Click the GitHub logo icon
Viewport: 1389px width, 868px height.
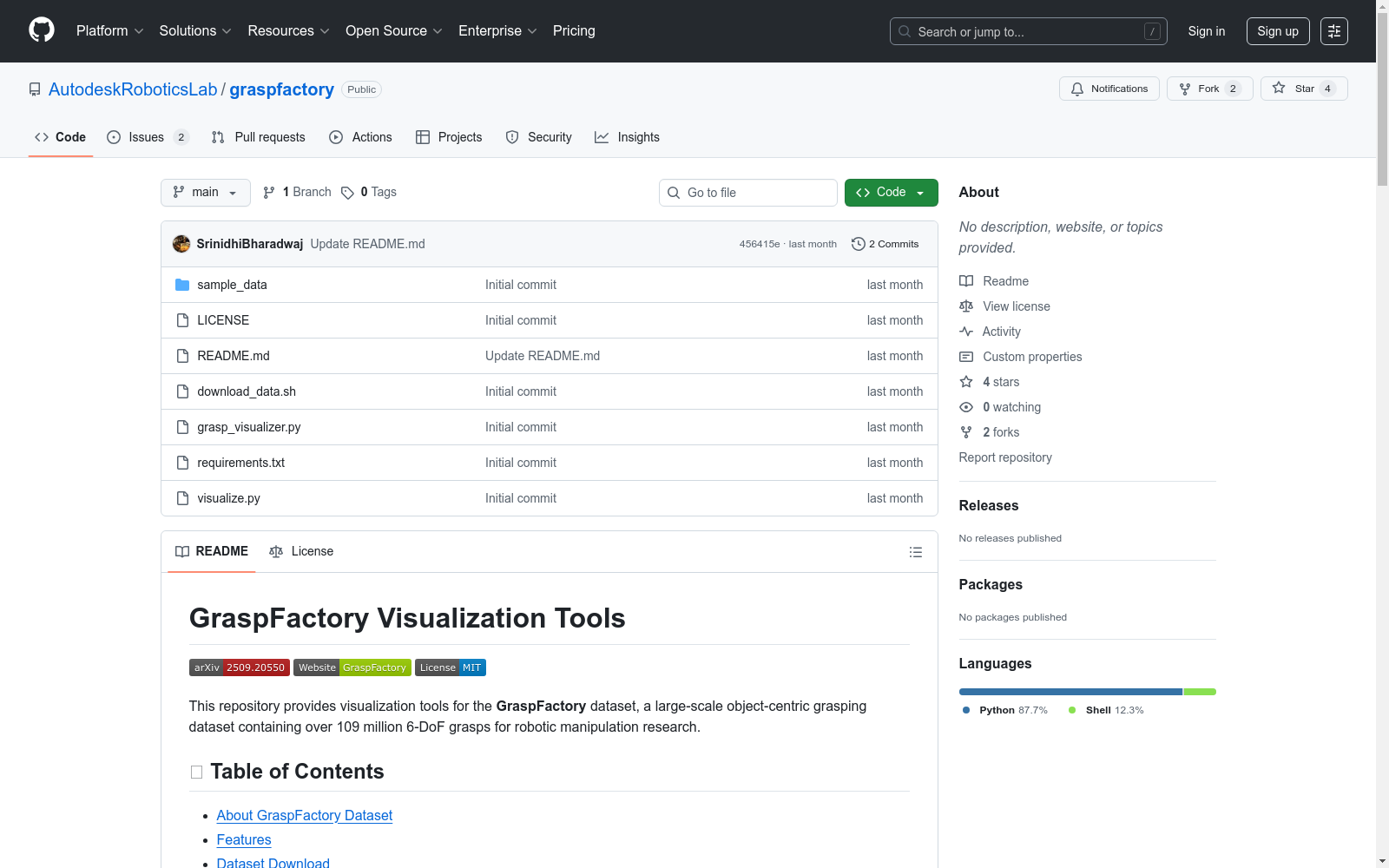pyautogui.click(x=42, y=30)
